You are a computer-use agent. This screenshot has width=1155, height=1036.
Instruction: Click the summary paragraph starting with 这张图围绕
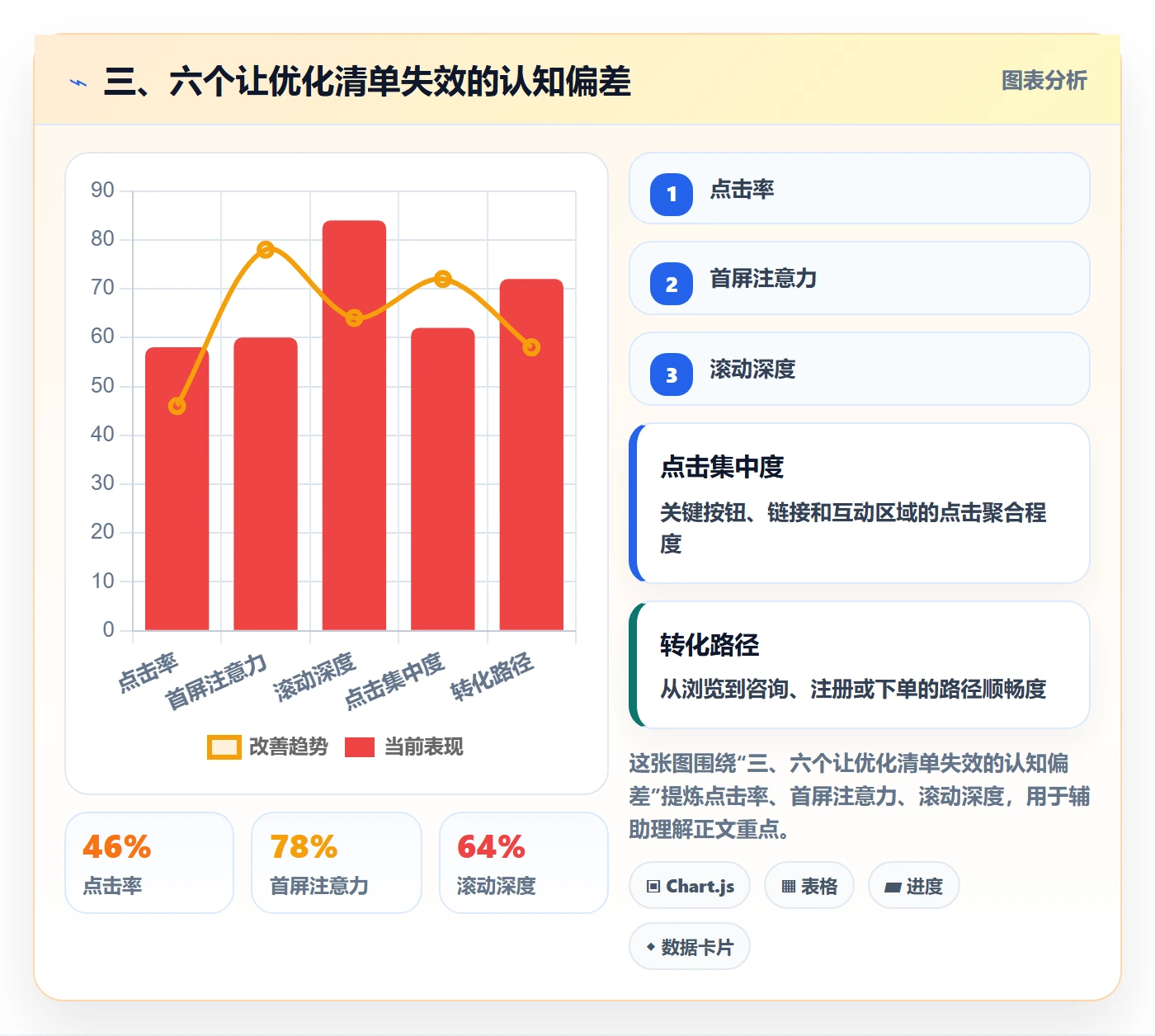click(x=860, y=796)
